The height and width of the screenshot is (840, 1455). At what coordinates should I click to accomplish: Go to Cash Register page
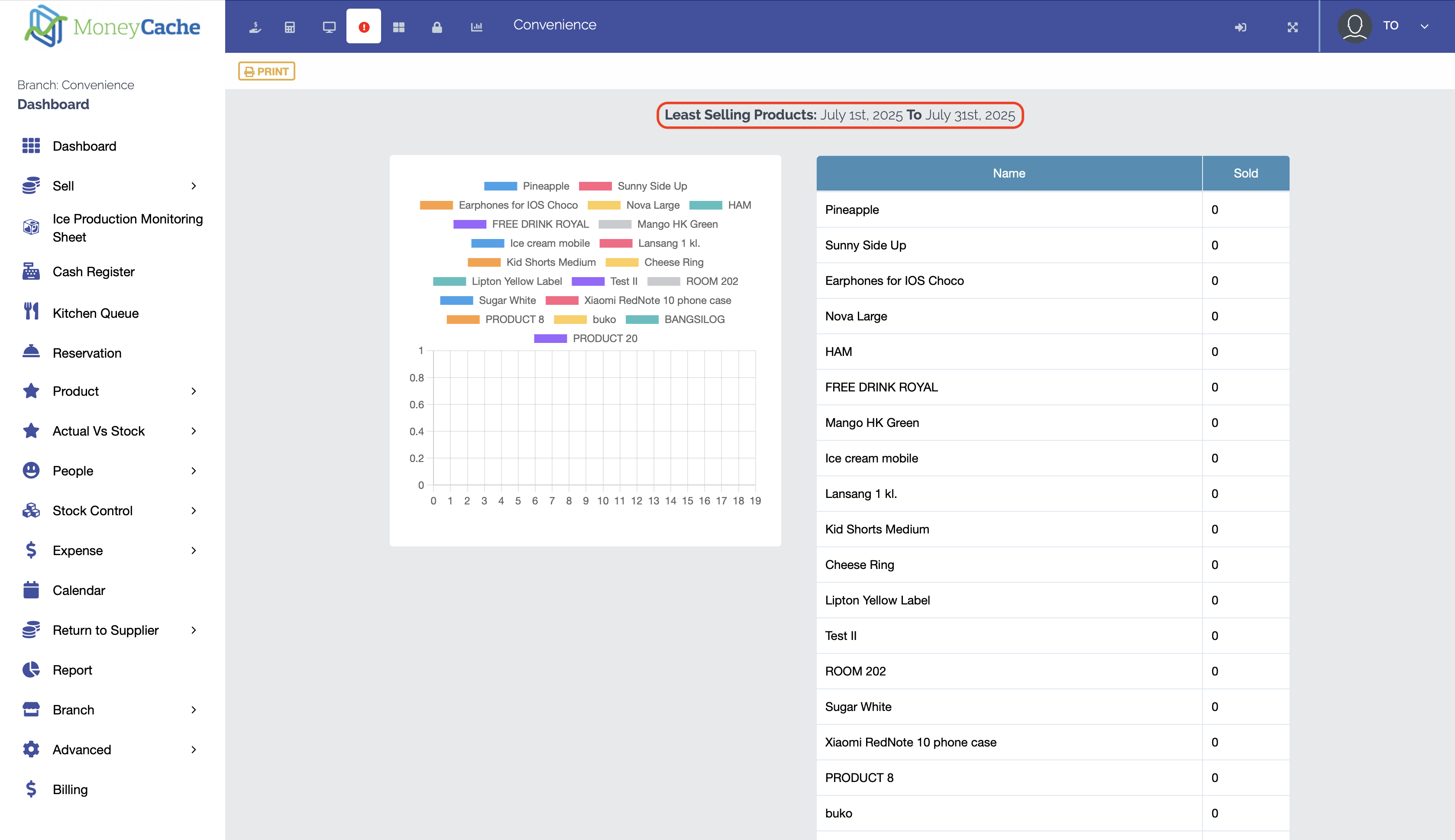tap(93, 272)
